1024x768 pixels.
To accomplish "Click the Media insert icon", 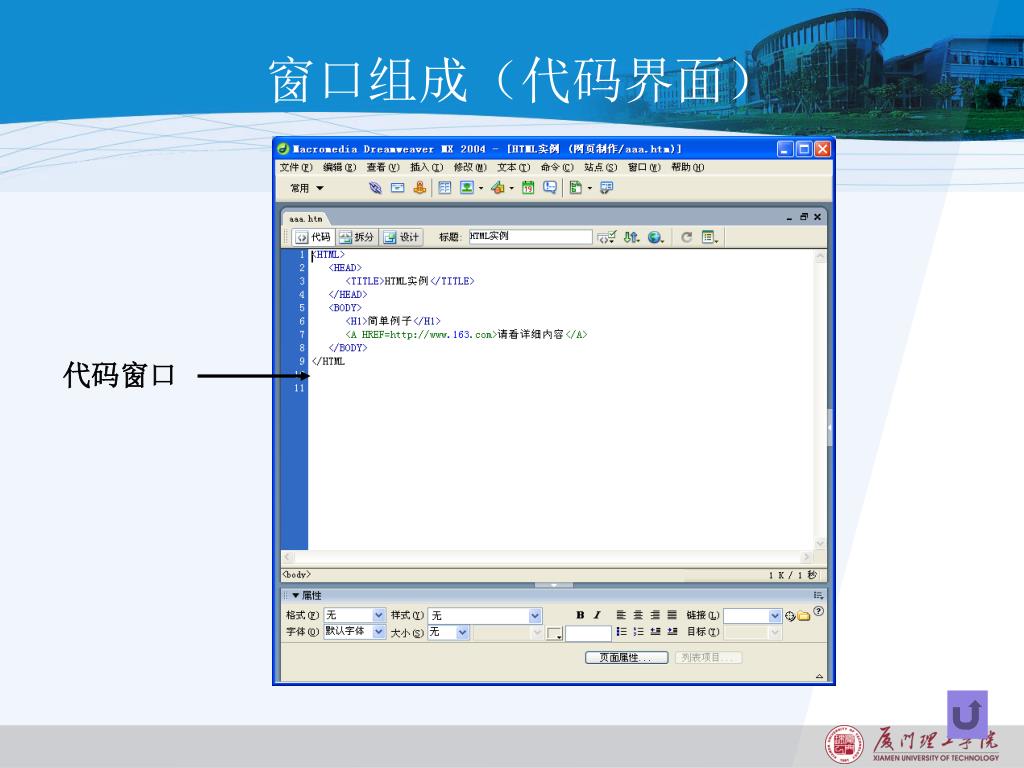I will pos(498,188).
